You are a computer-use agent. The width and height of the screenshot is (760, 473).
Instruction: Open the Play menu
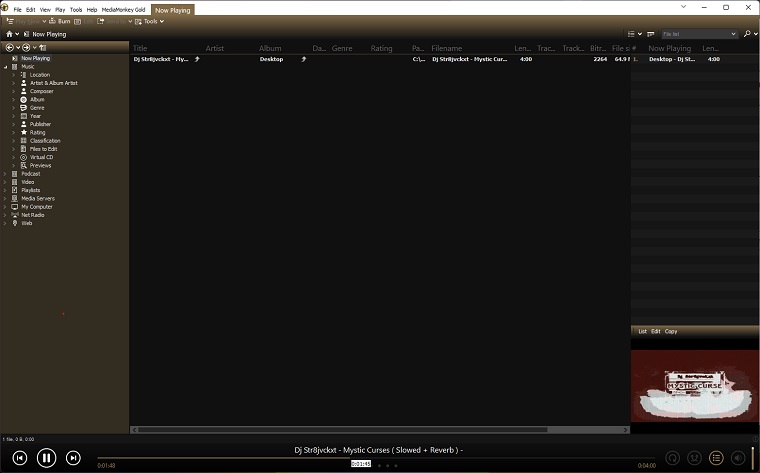[x=60, y=9]
